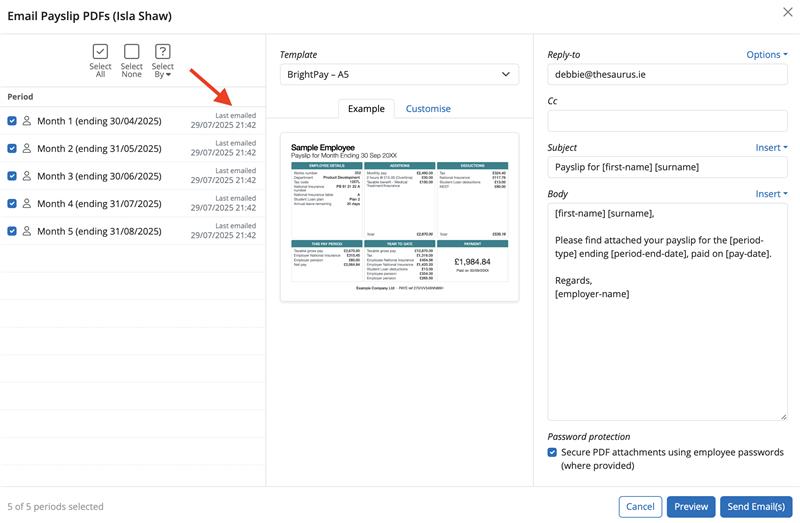
Task: Open the Subject Insert dropdown
Action: [771, 148]
